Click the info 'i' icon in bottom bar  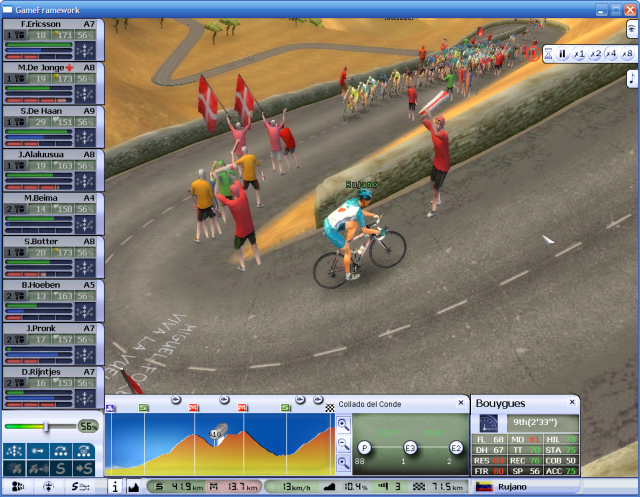[x=114, y=487]
